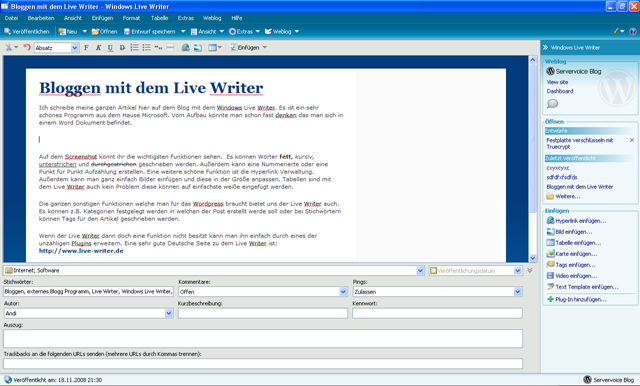Click the comments speech bubble icon

(552, 104)
